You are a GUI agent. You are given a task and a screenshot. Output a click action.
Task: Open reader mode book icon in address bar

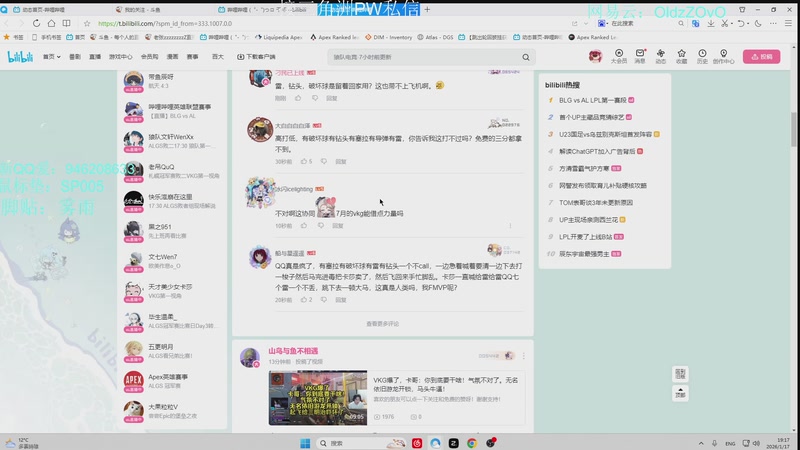66,23
